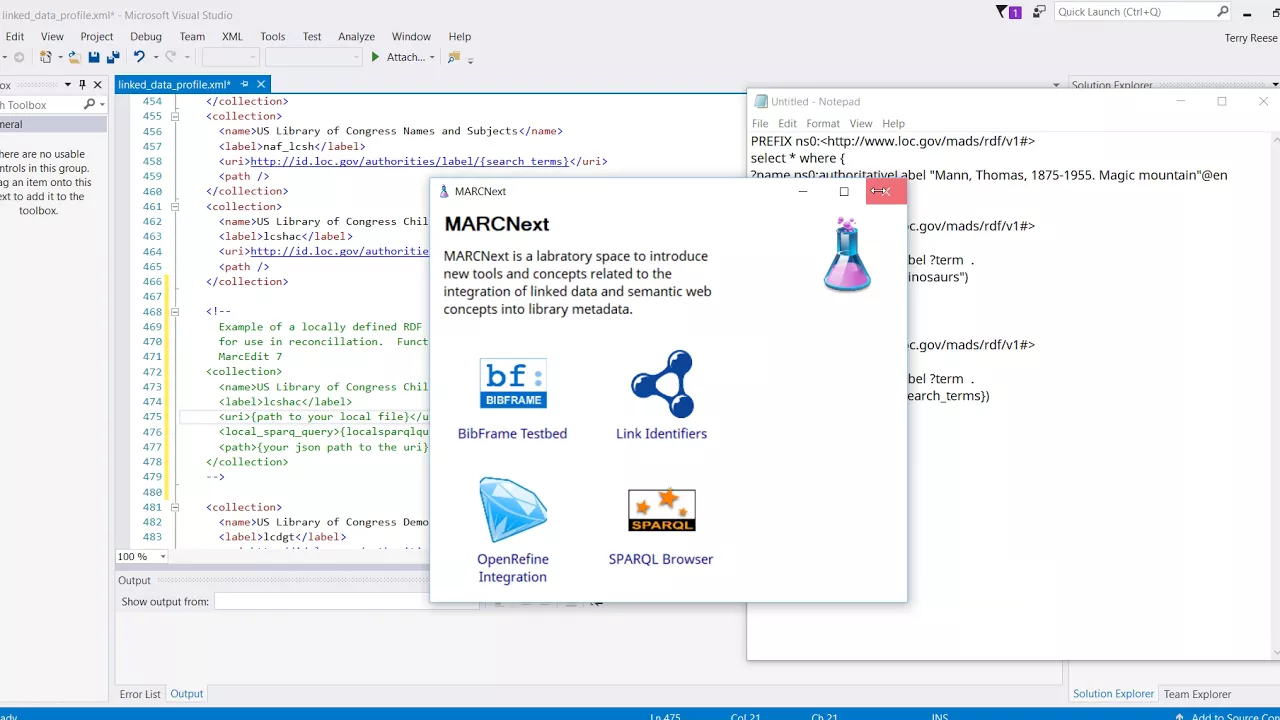The width and height of the screenshot is (1280, 720).
Task: Follow the id.loc.gov link on line 464
Action: (339, 251)
